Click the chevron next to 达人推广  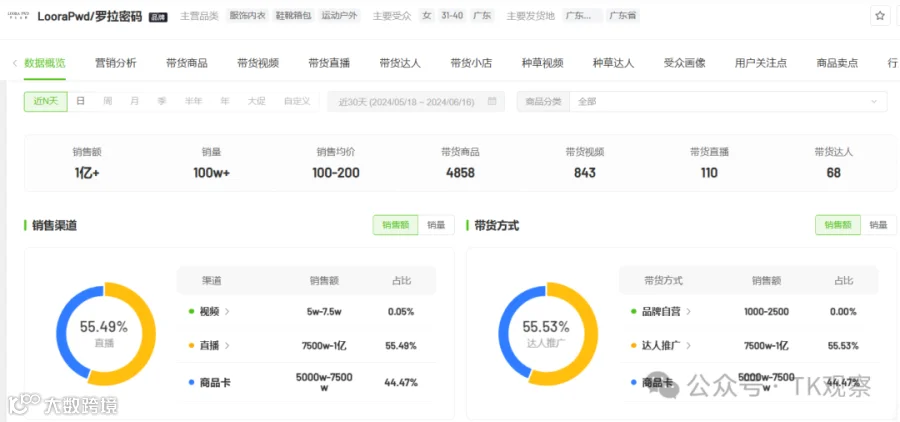click(689, 346)
